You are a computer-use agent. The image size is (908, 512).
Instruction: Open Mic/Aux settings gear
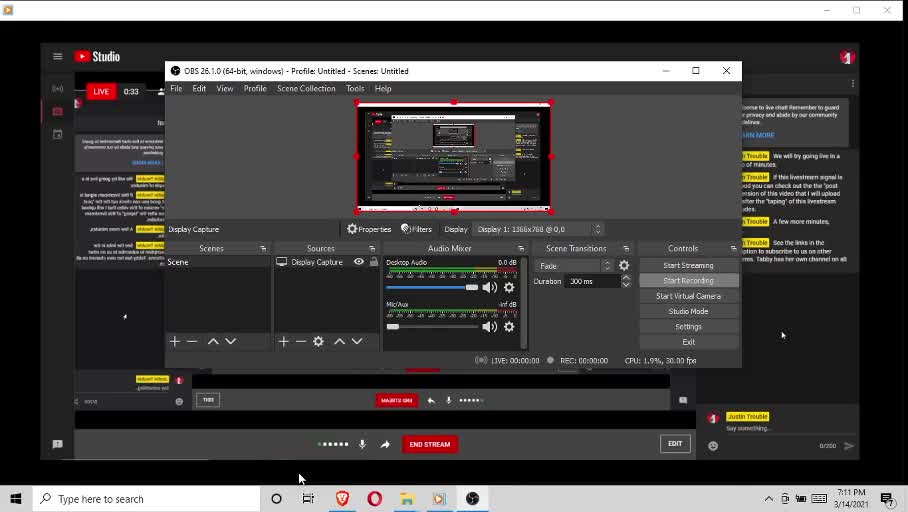point(509,327)
